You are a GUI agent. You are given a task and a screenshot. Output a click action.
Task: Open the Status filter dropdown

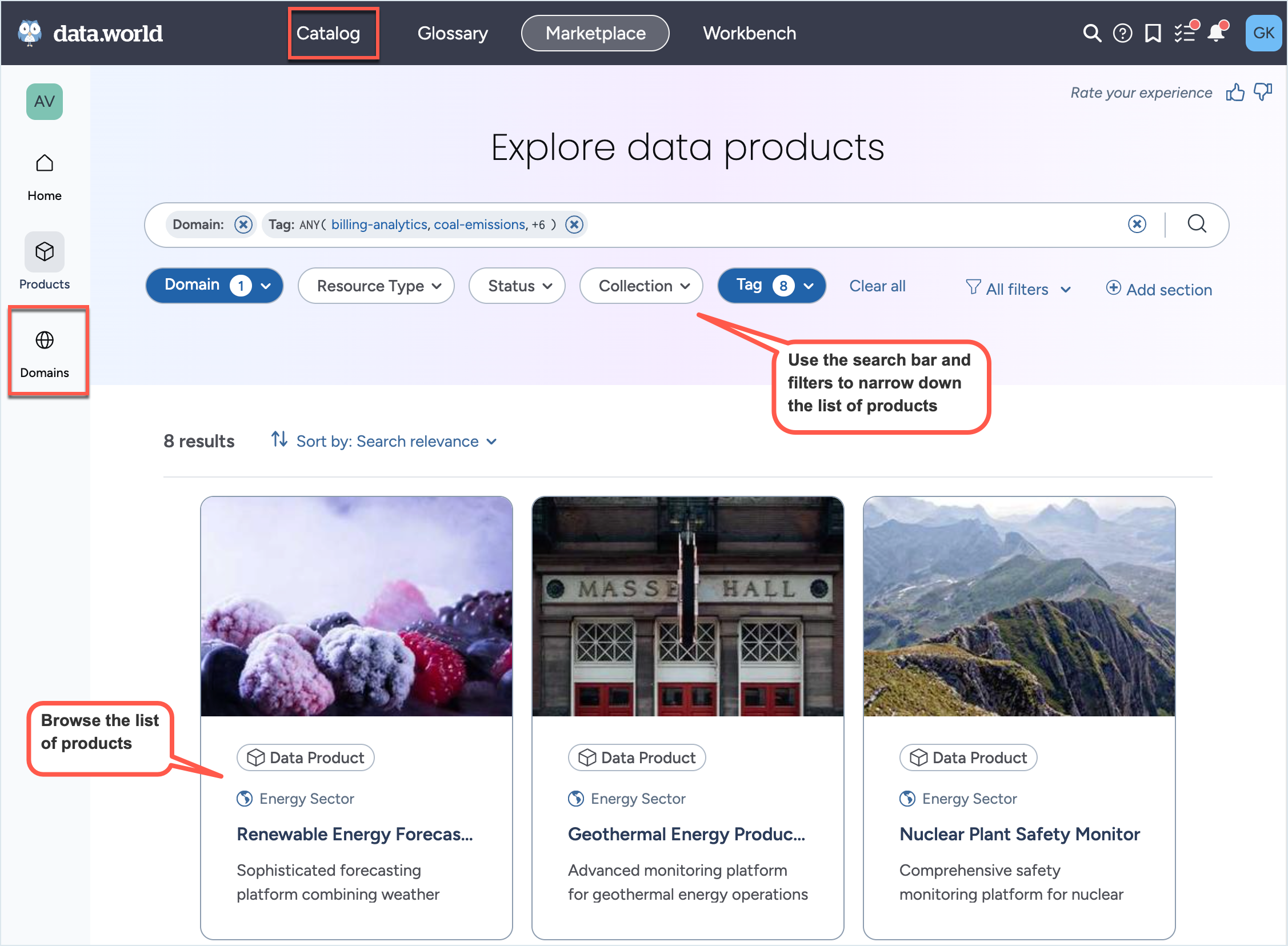tap(517, 286)
